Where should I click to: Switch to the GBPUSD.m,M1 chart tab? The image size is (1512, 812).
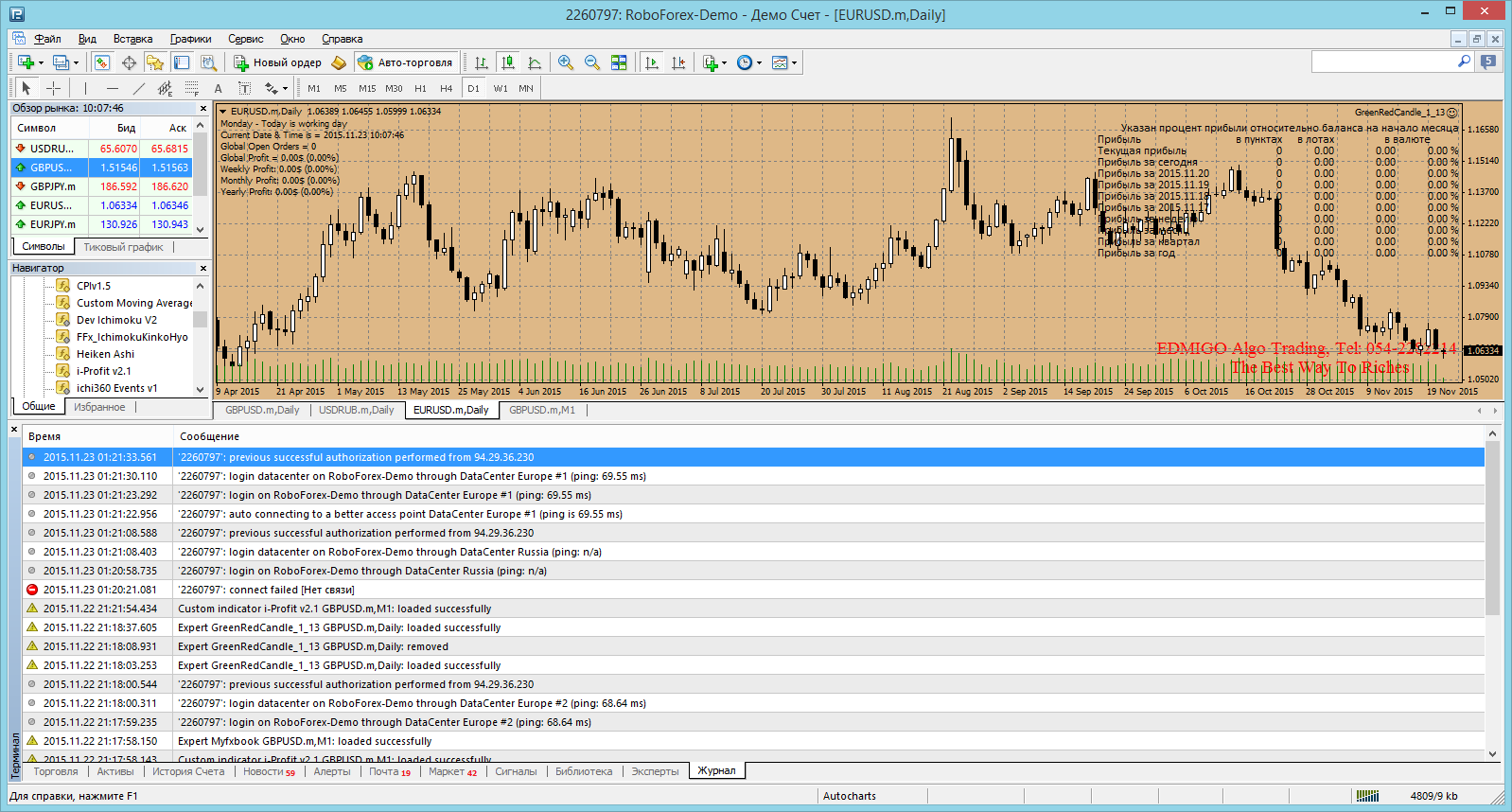[x=541, y=410]
